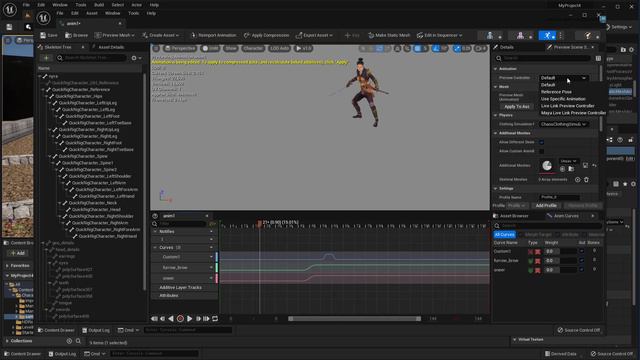Screen dimensions: 640x360
Task: Play the animation forward
Action: pyautogui.click(x=189, y=319)
